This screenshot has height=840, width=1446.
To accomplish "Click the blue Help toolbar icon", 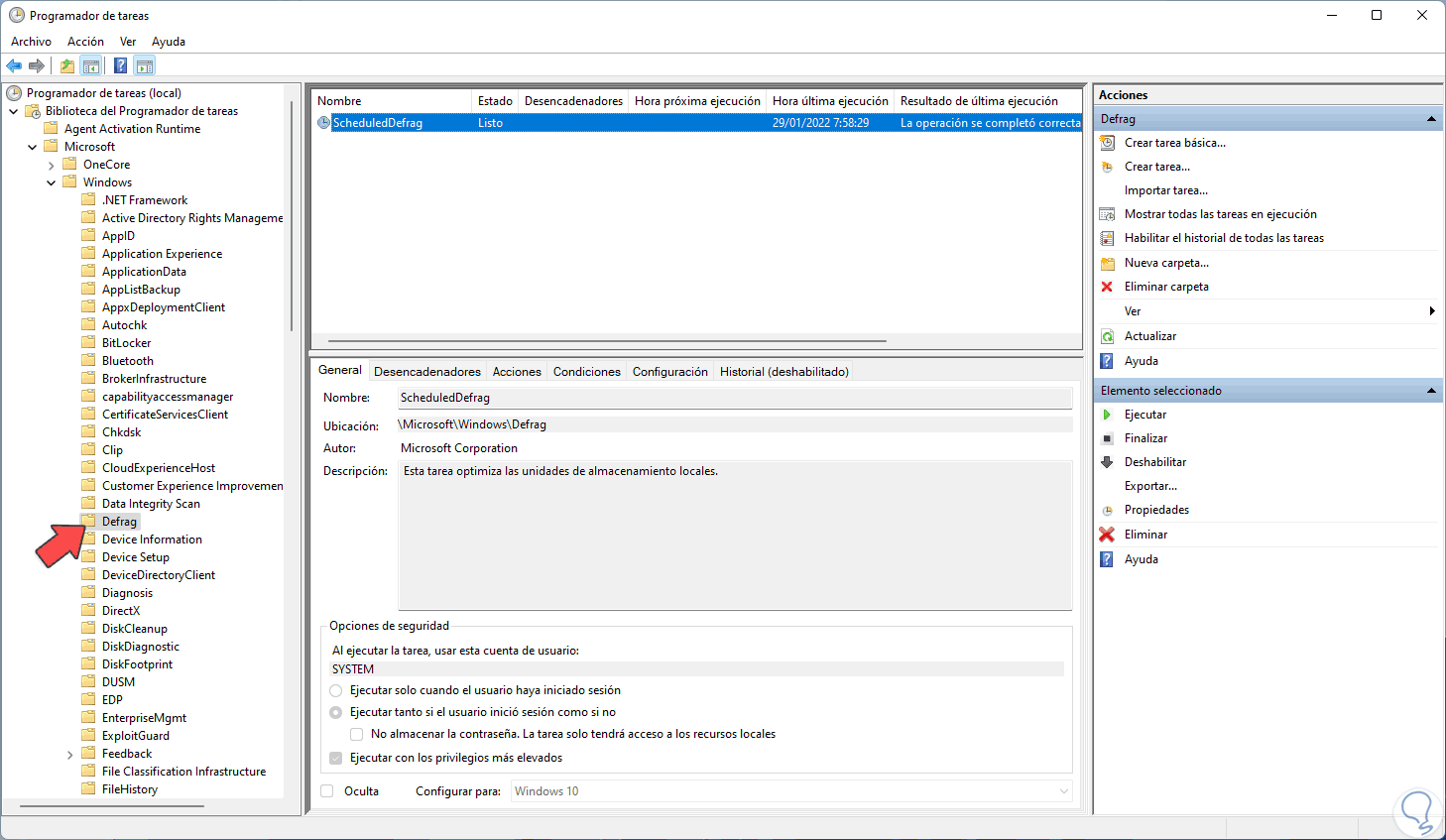I will (x=120, y=66).
